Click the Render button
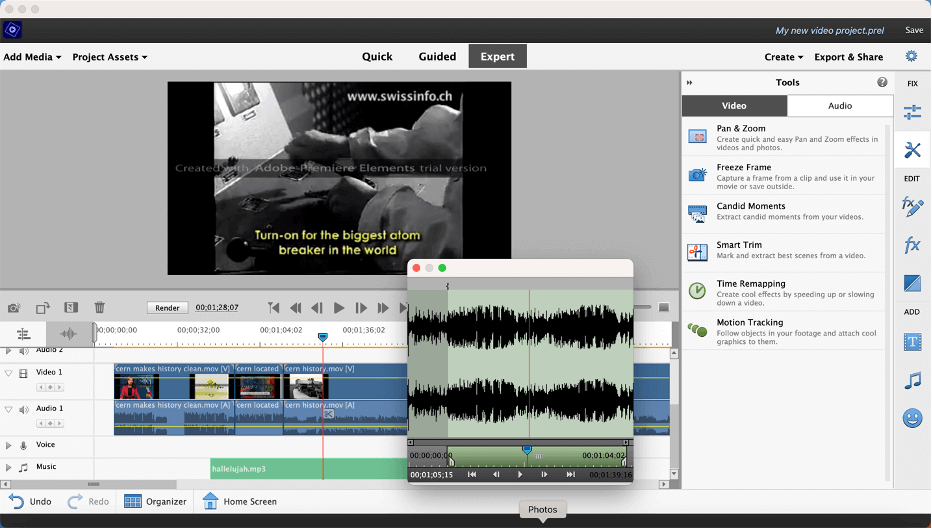 (x=167, y=308)
